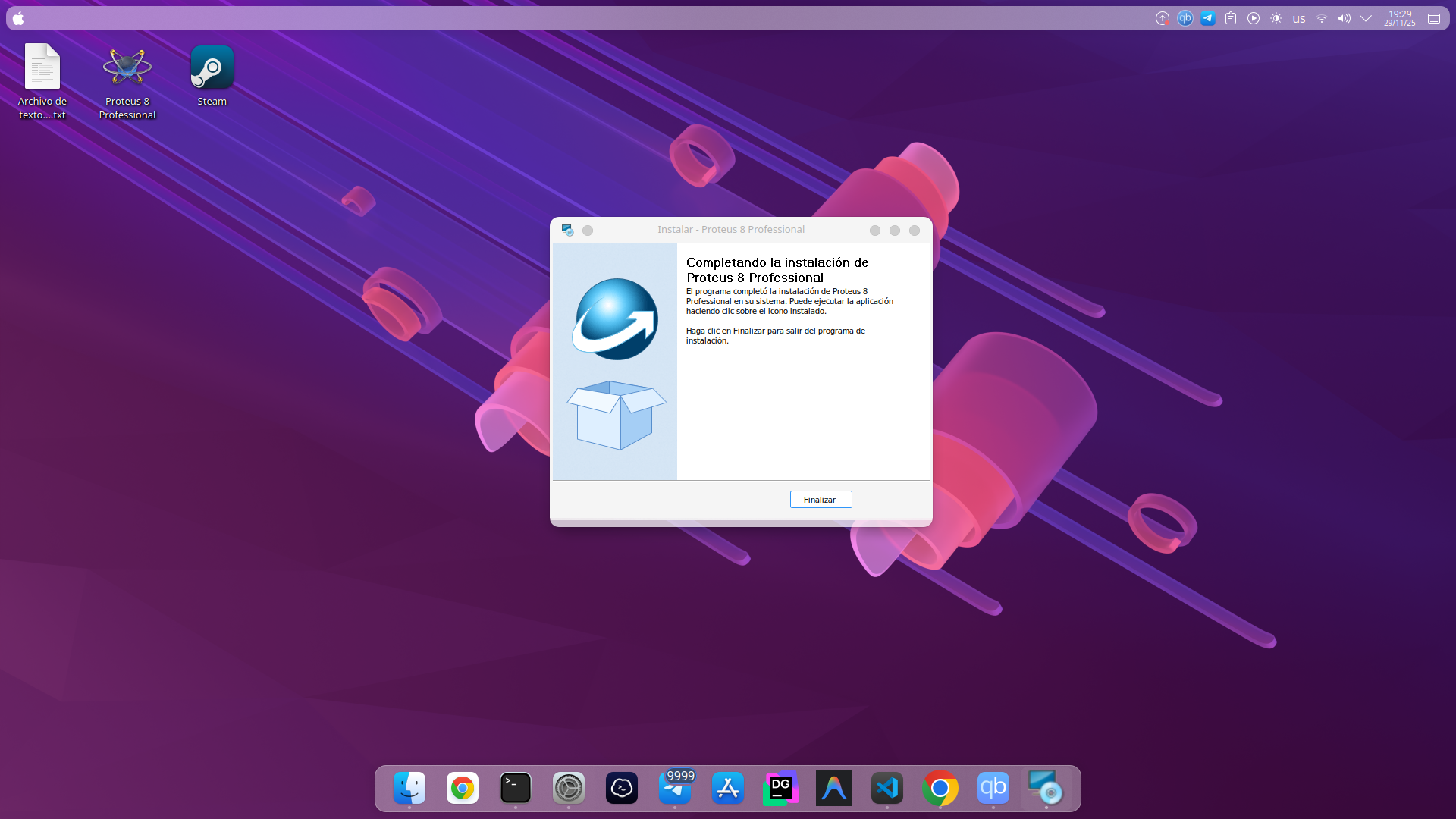Open Telegram in the dock

point(675,789)
